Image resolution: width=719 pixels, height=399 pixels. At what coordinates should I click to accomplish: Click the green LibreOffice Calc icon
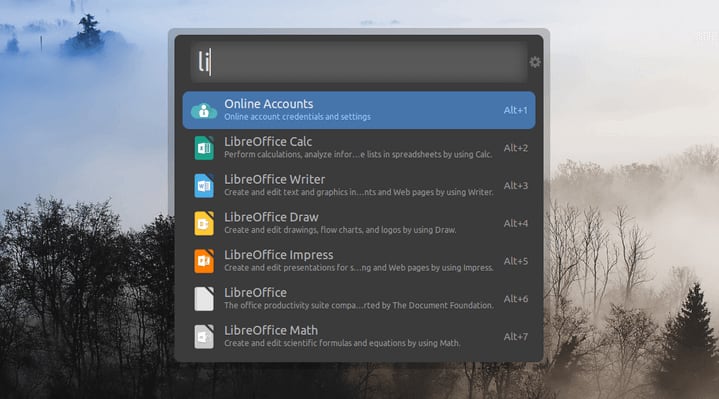tap(204, 148)
